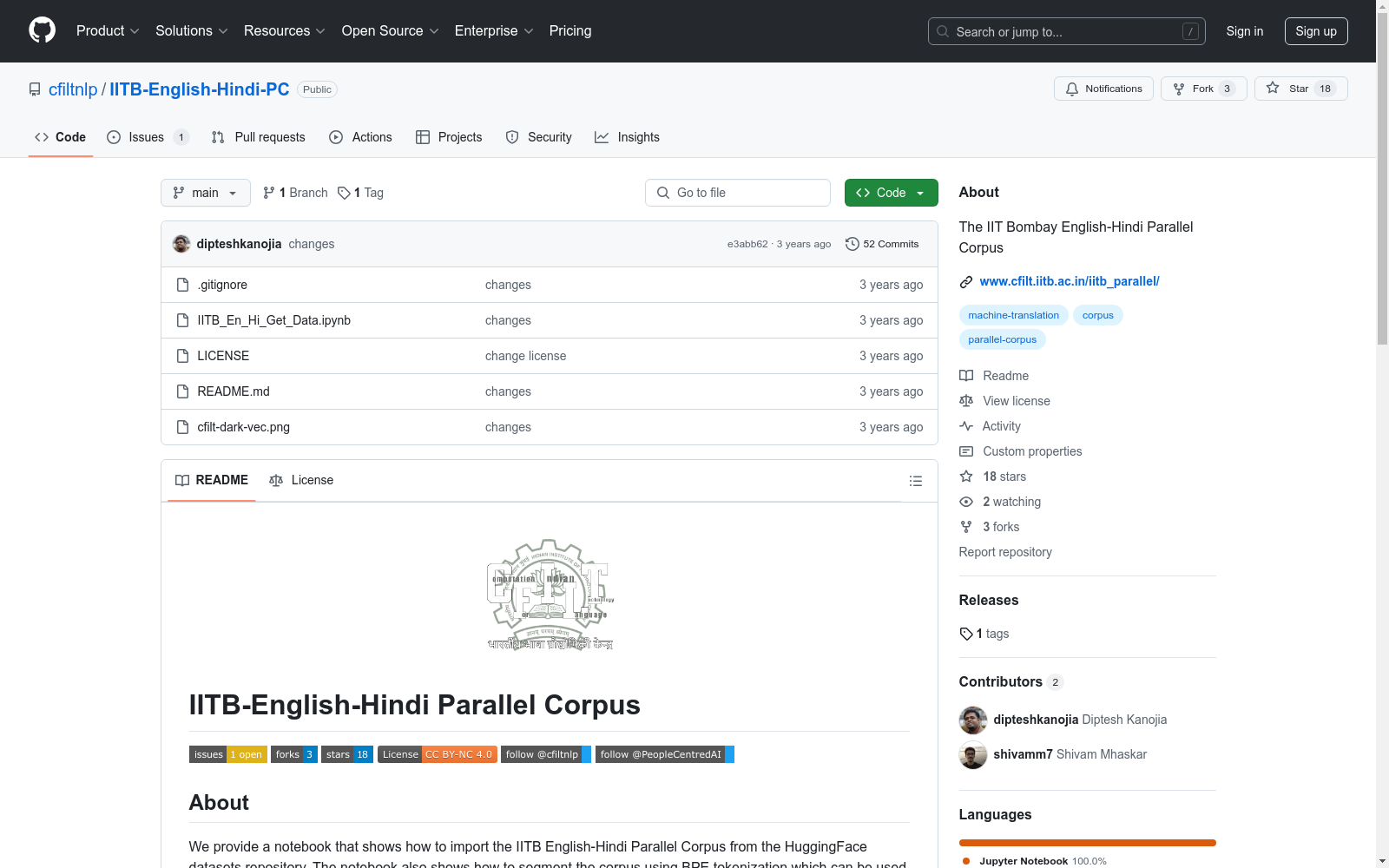The height and width of the screenshot is (868, 1389).
Task: Click the parallel-corpus topic tag
Action: [1003, 339]
